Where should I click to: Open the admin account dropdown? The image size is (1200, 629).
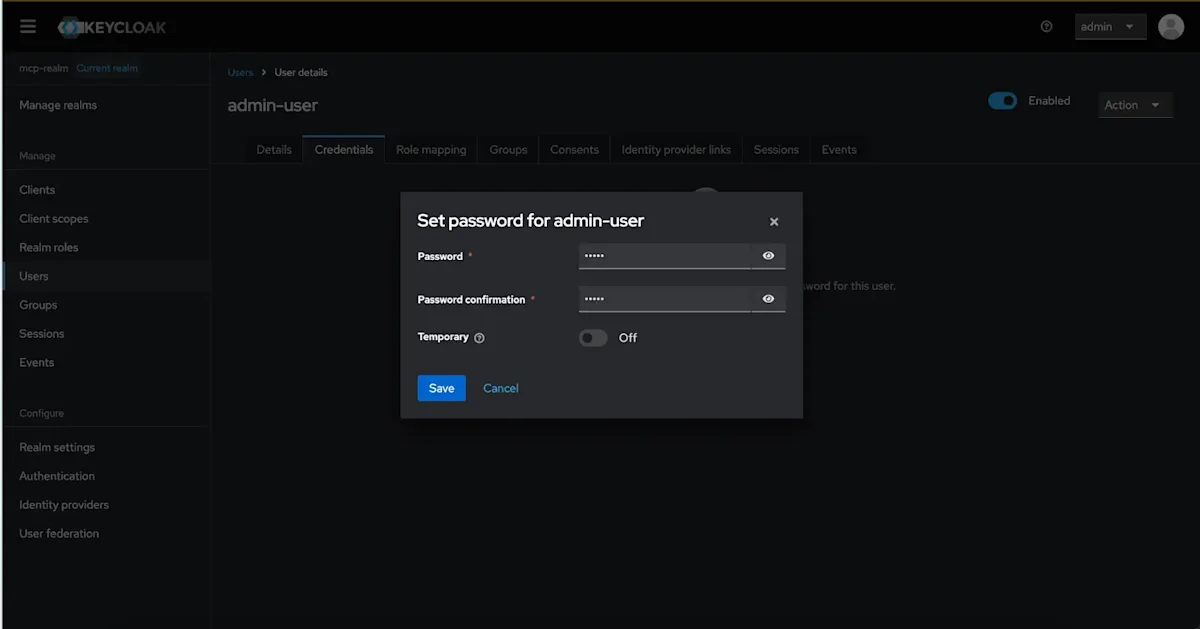point(1109,27)
